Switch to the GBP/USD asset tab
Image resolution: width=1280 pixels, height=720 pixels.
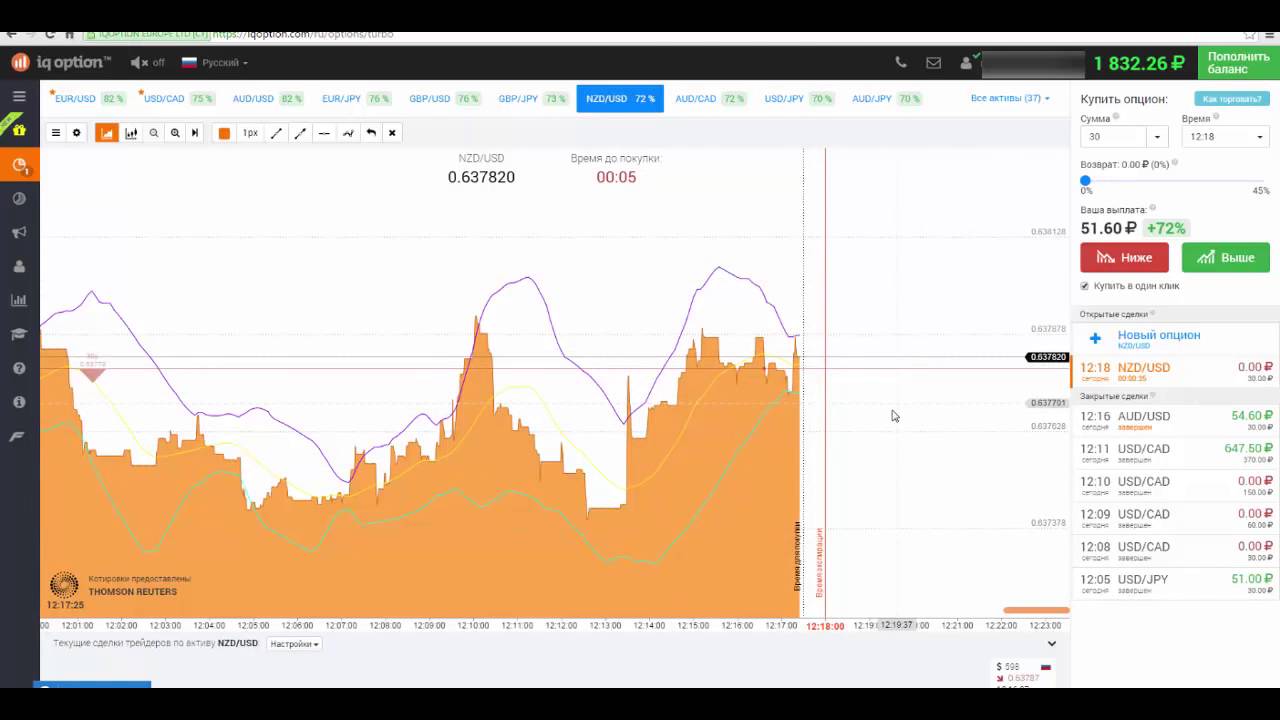[444, 99]
